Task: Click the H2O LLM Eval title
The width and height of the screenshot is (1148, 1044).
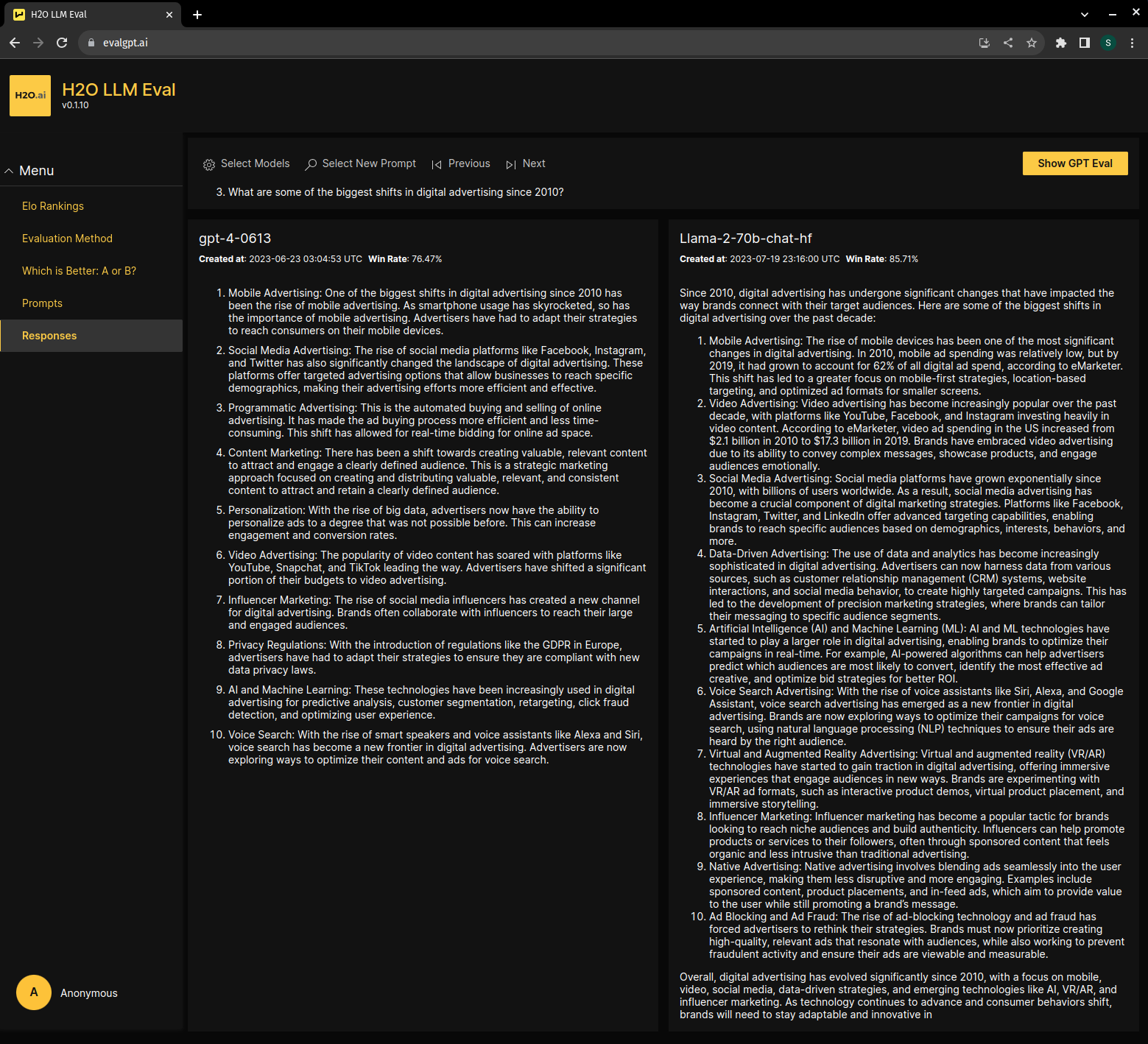Action: click(119, 90)
